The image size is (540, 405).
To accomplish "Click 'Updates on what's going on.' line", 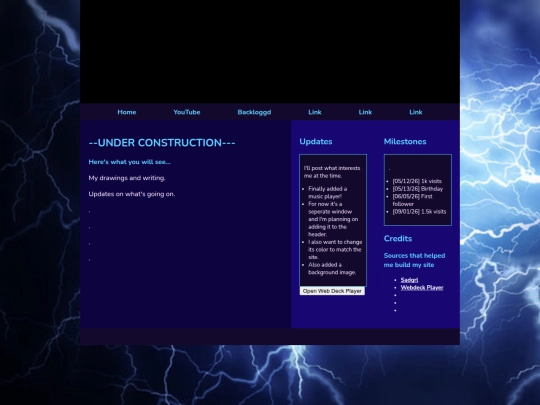I will pyautogui.click(x=132, y=194).
